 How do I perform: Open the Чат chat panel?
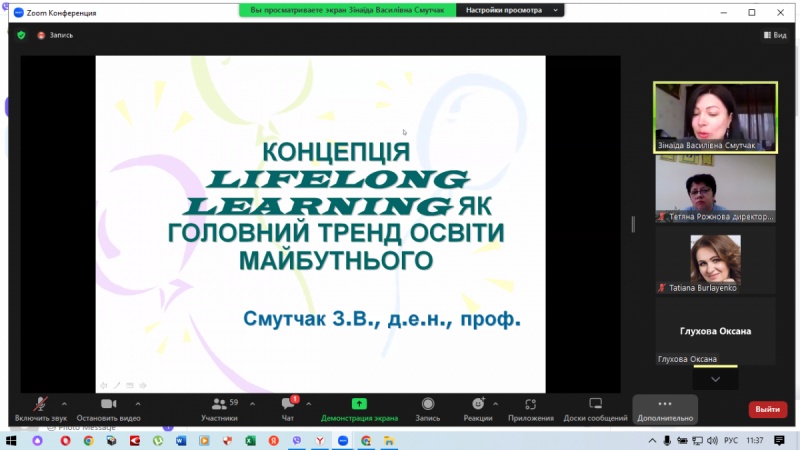pos(288,409)
